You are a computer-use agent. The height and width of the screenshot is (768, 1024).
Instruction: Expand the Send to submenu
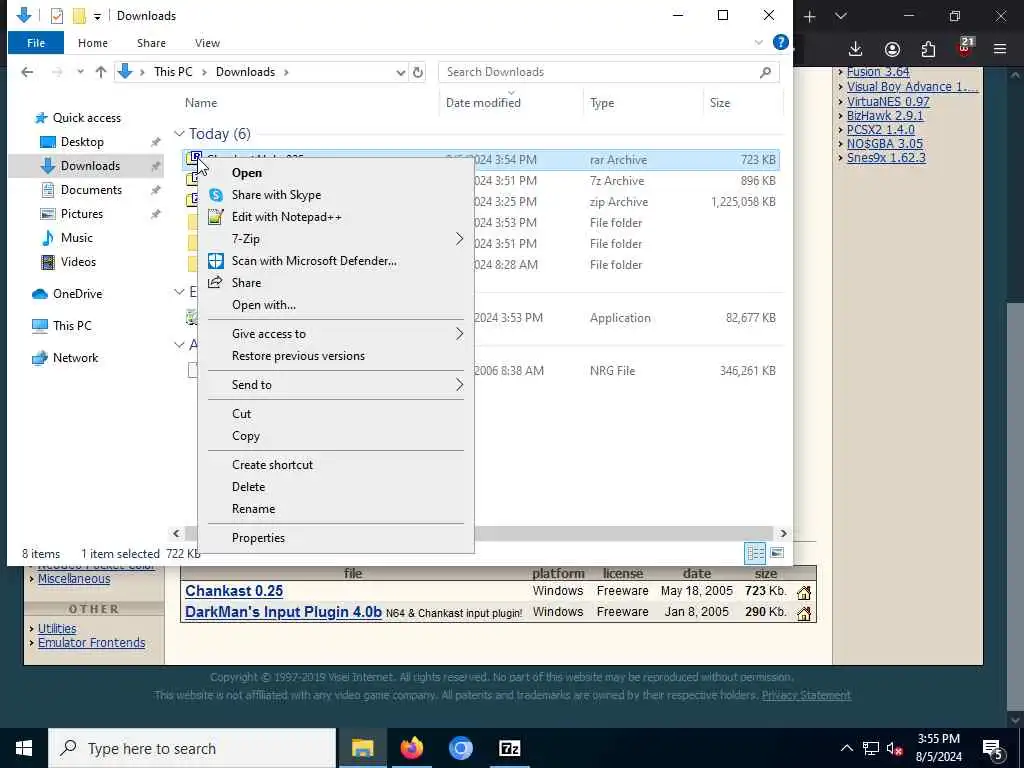pos(336,385)
